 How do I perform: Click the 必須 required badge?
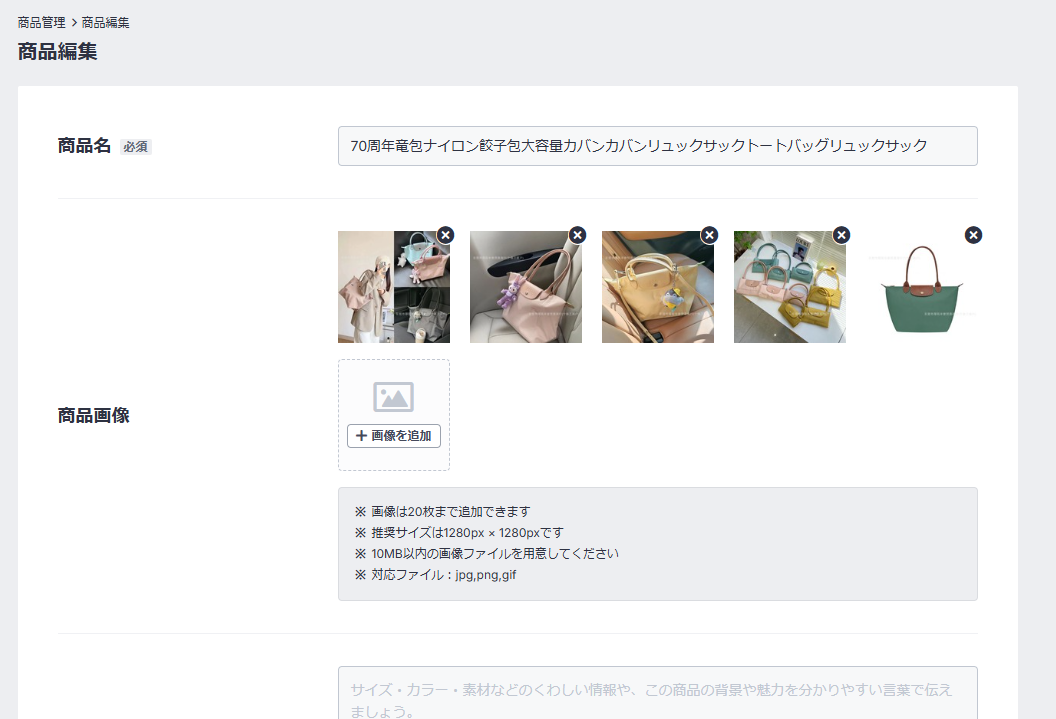coord(136,147)
